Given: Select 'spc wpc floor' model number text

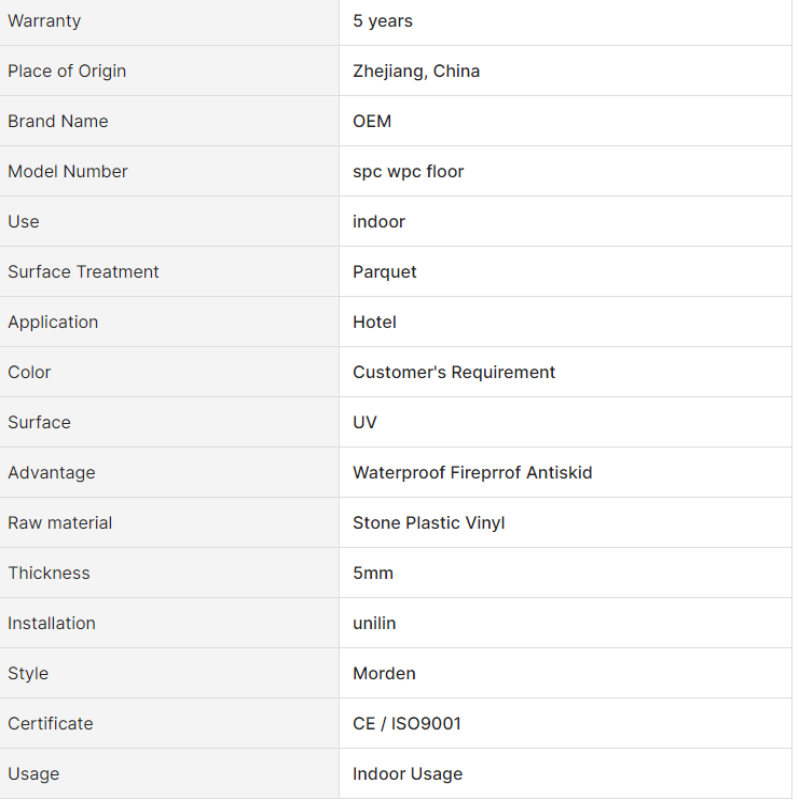Looking at the screenshot, I should [x=408, y=172].
